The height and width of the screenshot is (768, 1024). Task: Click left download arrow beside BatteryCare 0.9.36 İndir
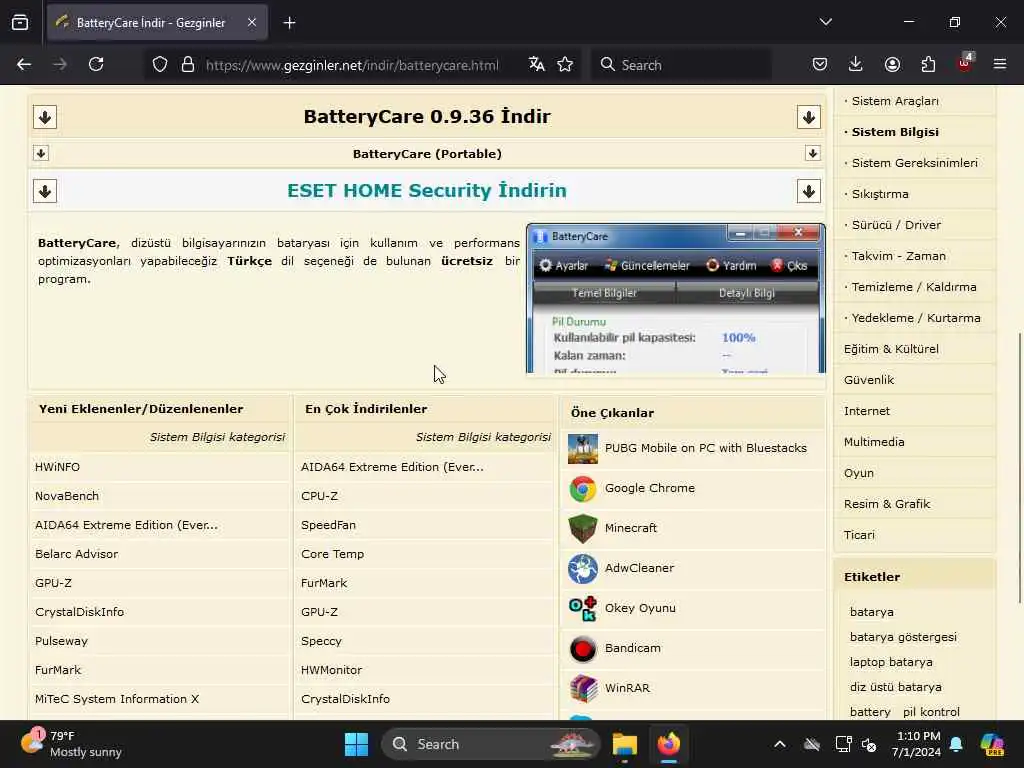(x=45, y=118)
